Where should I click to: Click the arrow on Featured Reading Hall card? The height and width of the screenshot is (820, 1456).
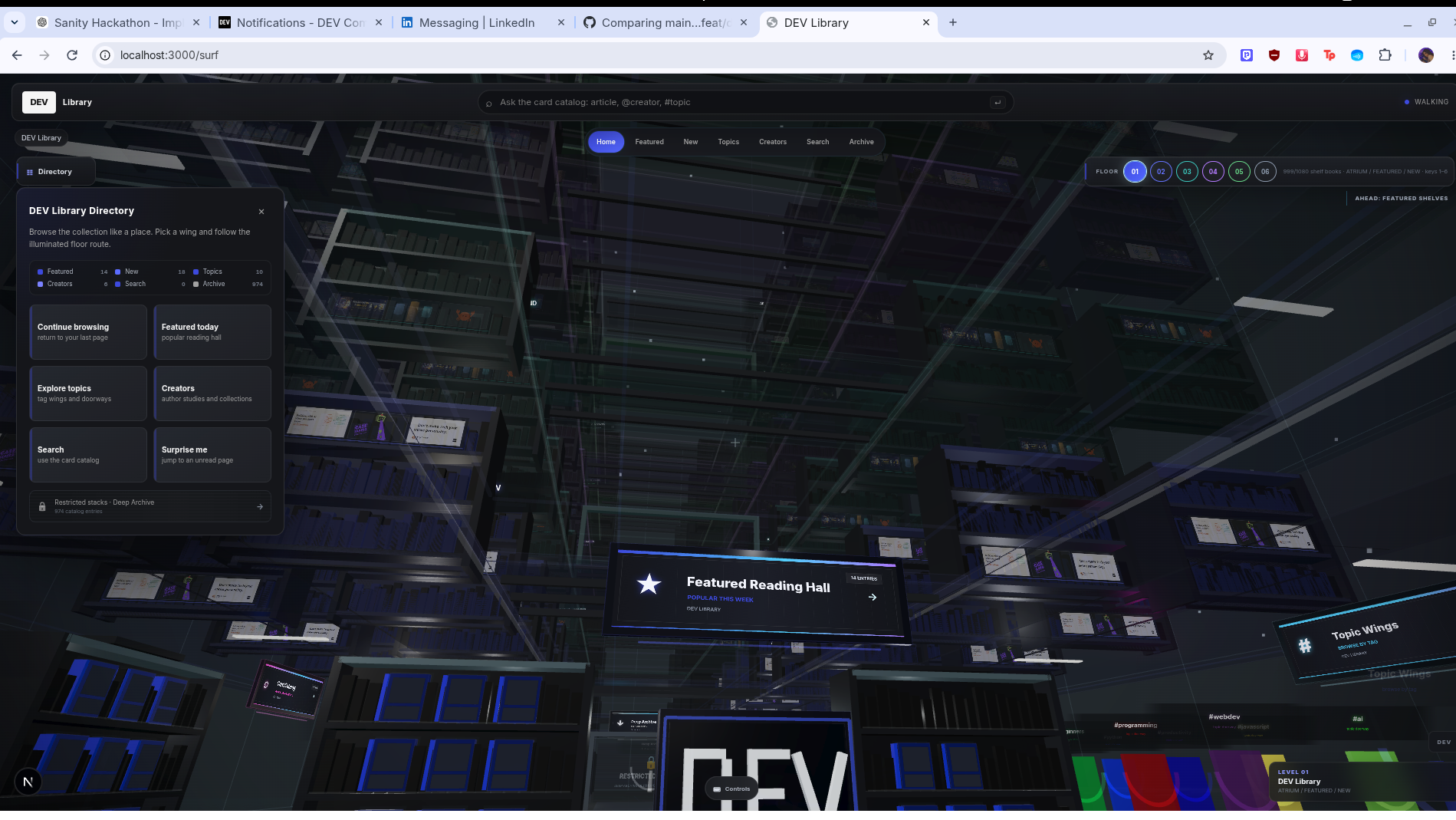pos(873,597)
